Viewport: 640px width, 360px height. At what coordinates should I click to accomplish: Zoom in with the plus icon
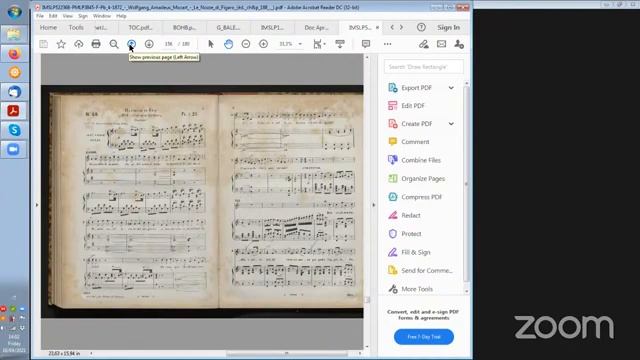[x=263, y=44]
